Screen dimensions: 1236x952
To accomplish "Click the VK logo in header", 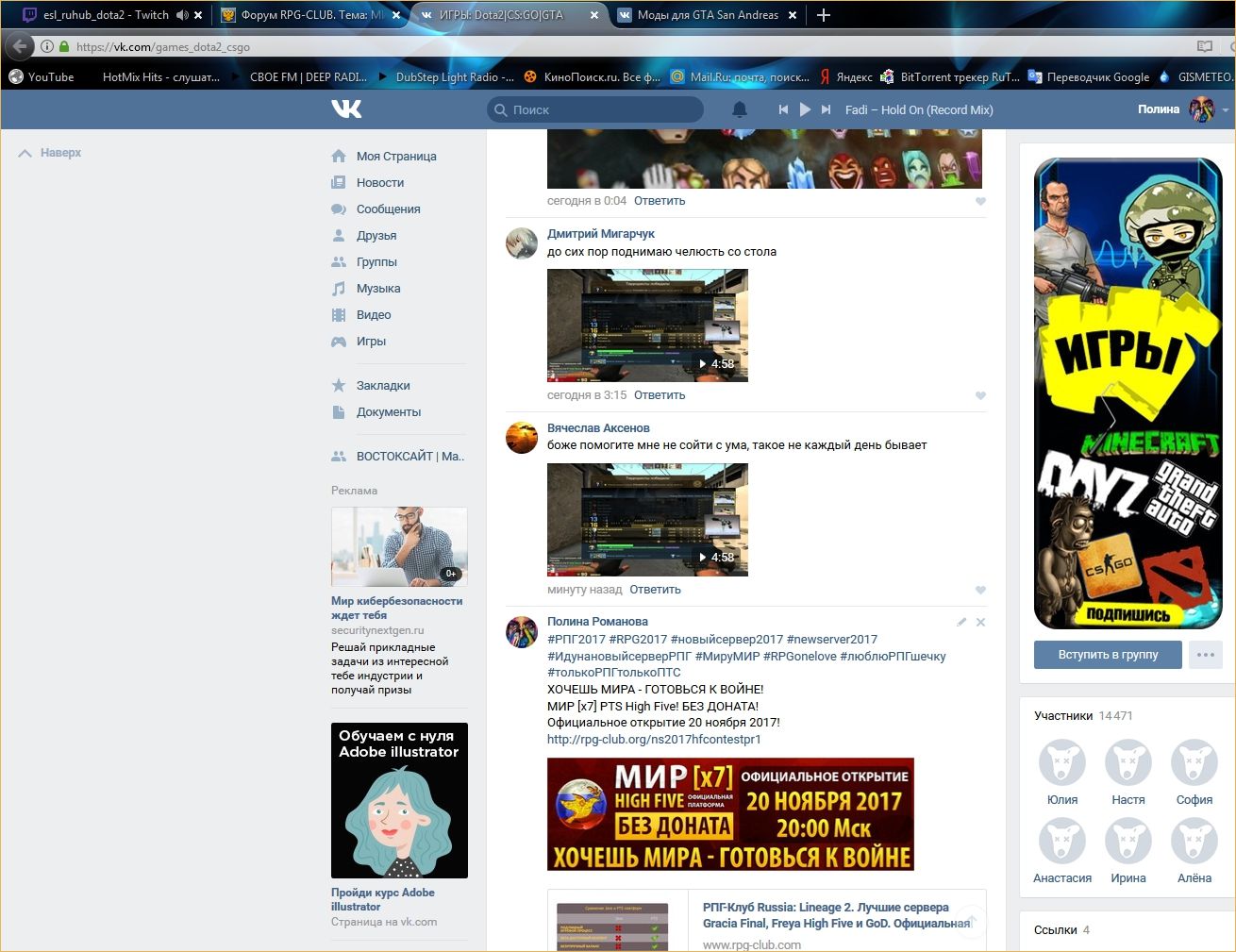I will click(x=346, y=109).
